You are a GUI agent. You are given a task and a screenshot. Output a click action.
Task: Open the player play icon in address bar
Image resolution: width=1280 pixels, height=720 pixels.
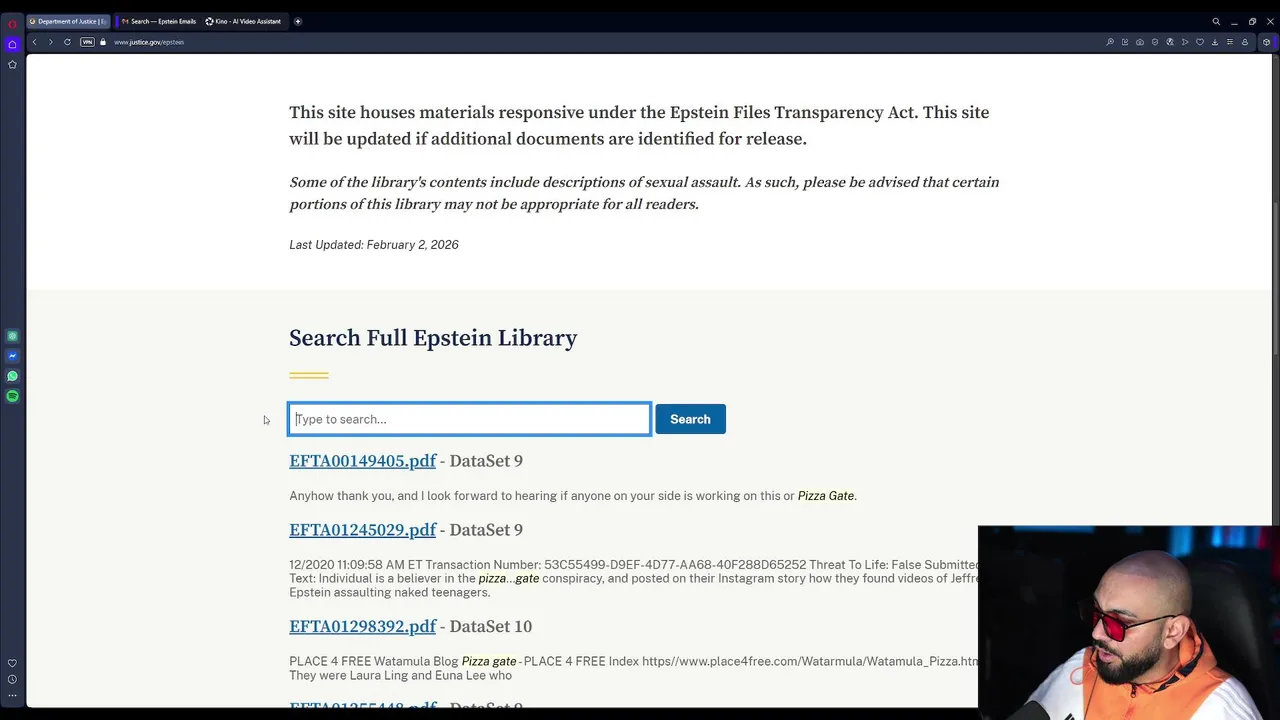click(1185, 42)
